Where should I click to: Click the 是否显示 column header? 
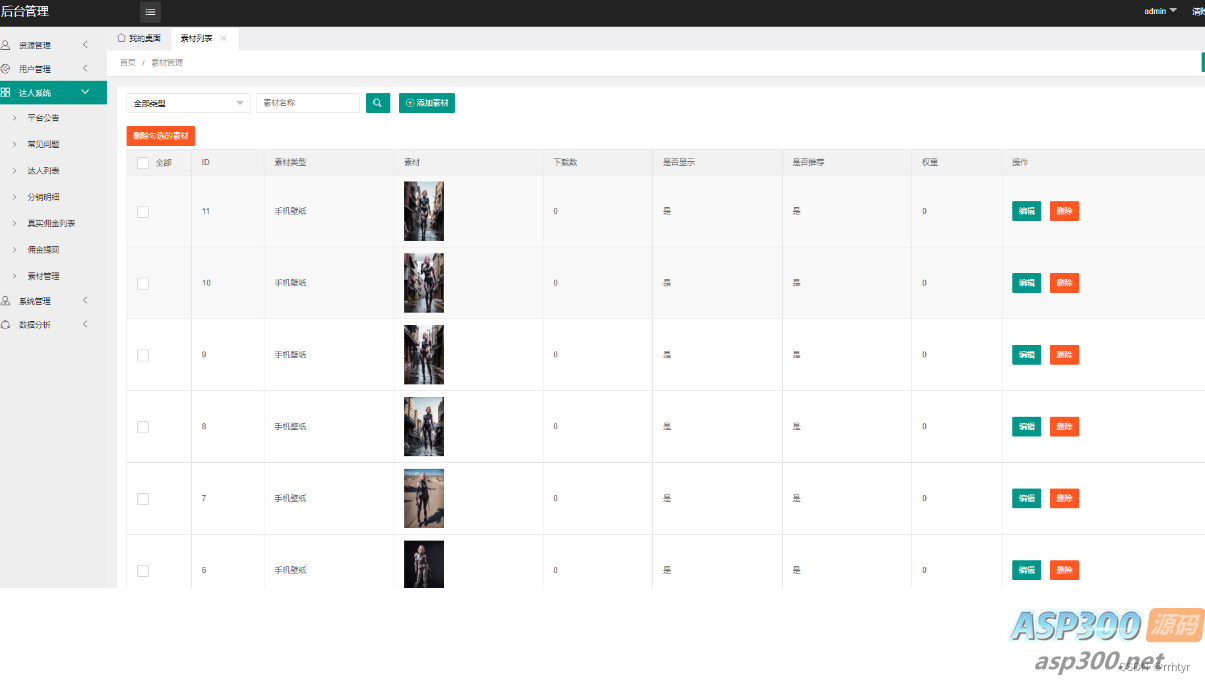click(679, 163)
